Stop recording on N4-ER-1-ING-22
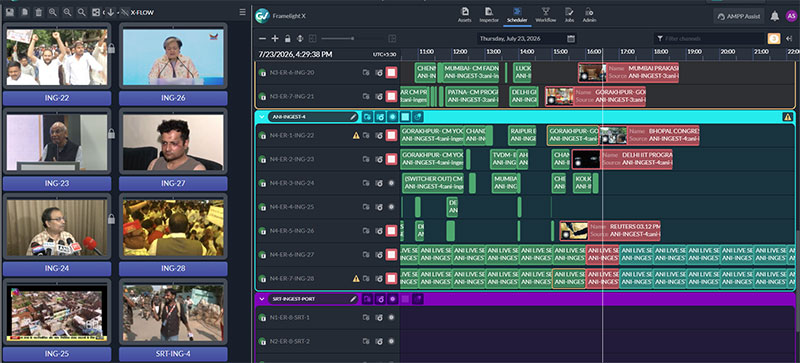 click(x=391, y=136)
